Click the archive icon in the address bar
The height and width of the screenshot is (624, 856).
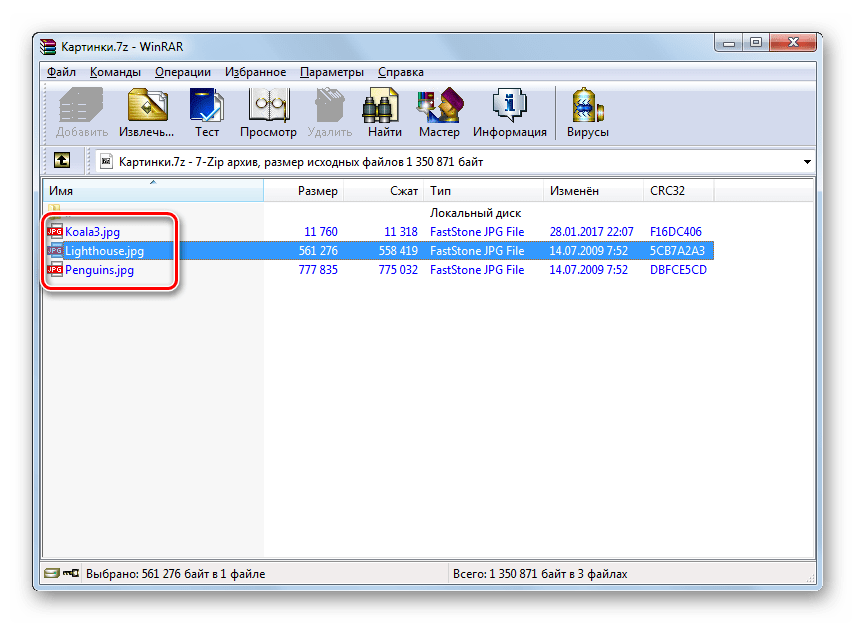(x=106, y=162)
